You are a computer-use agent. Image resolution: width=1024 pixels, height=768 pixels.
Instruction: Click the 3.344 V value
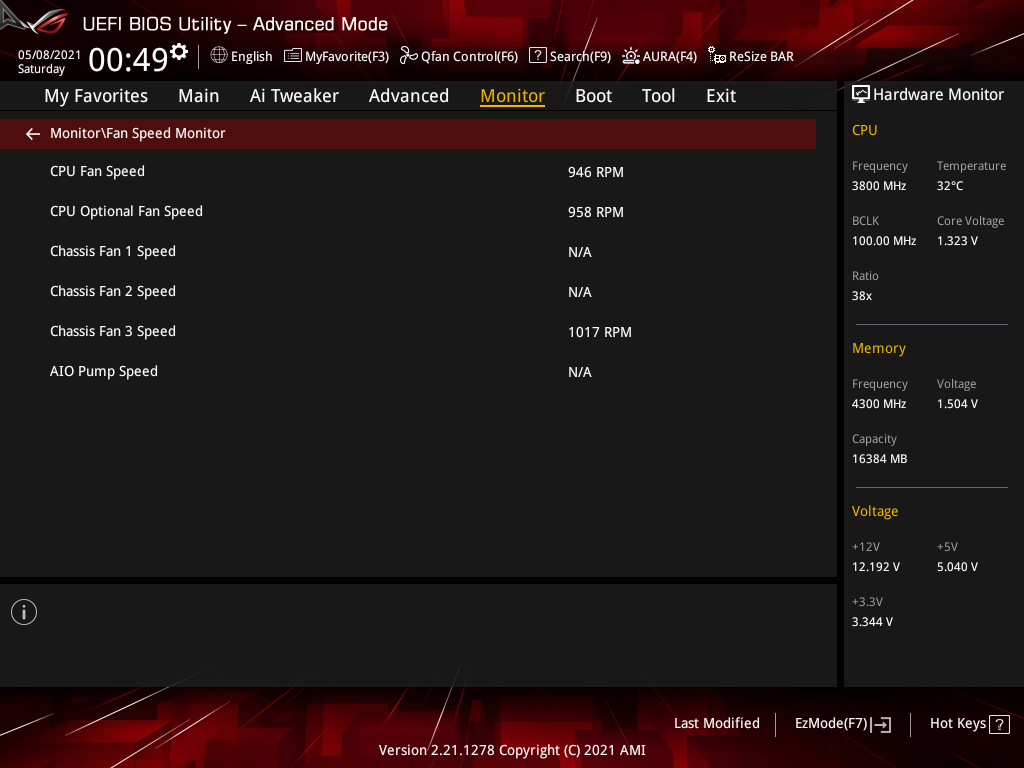[x=872, y=622]
